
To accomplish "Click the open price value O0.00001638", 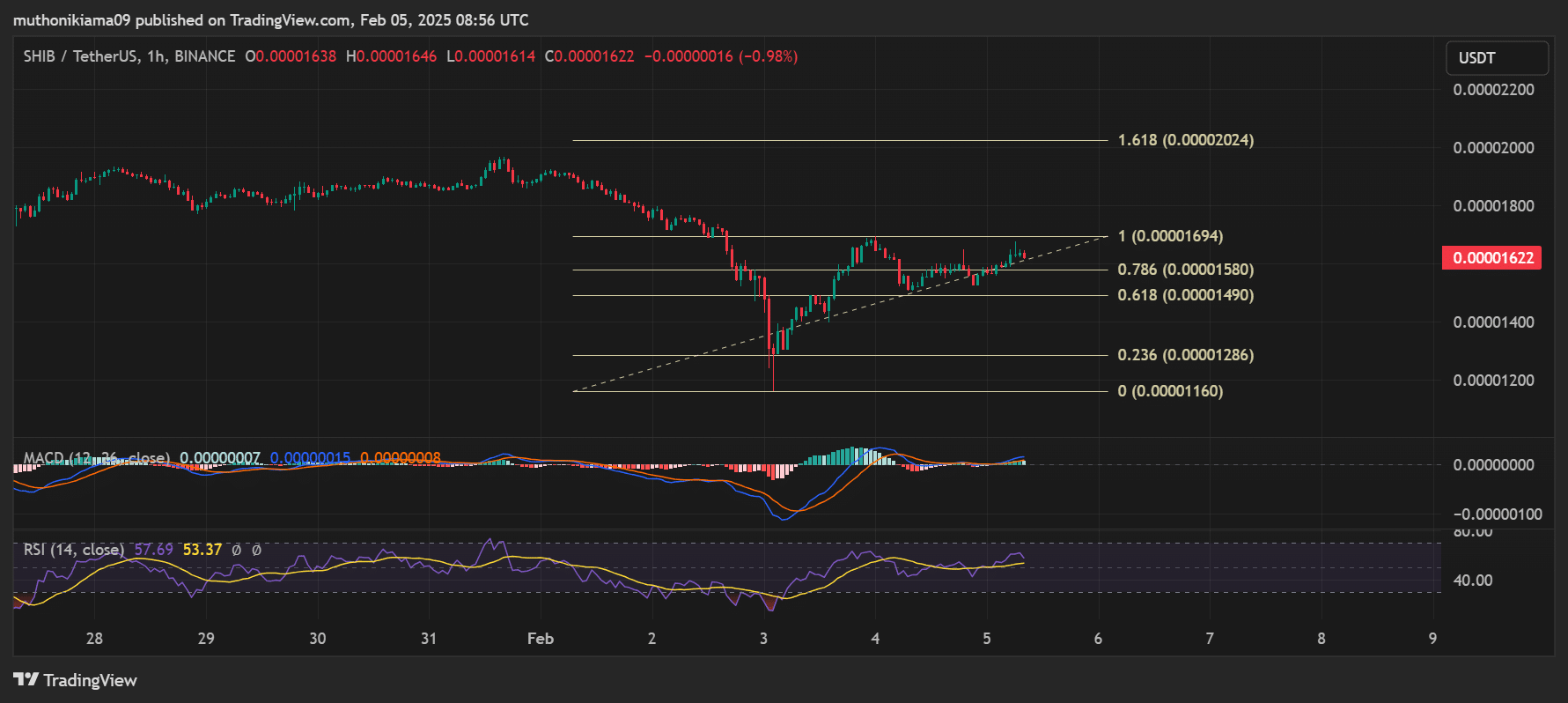I will [x=291, y=56].
